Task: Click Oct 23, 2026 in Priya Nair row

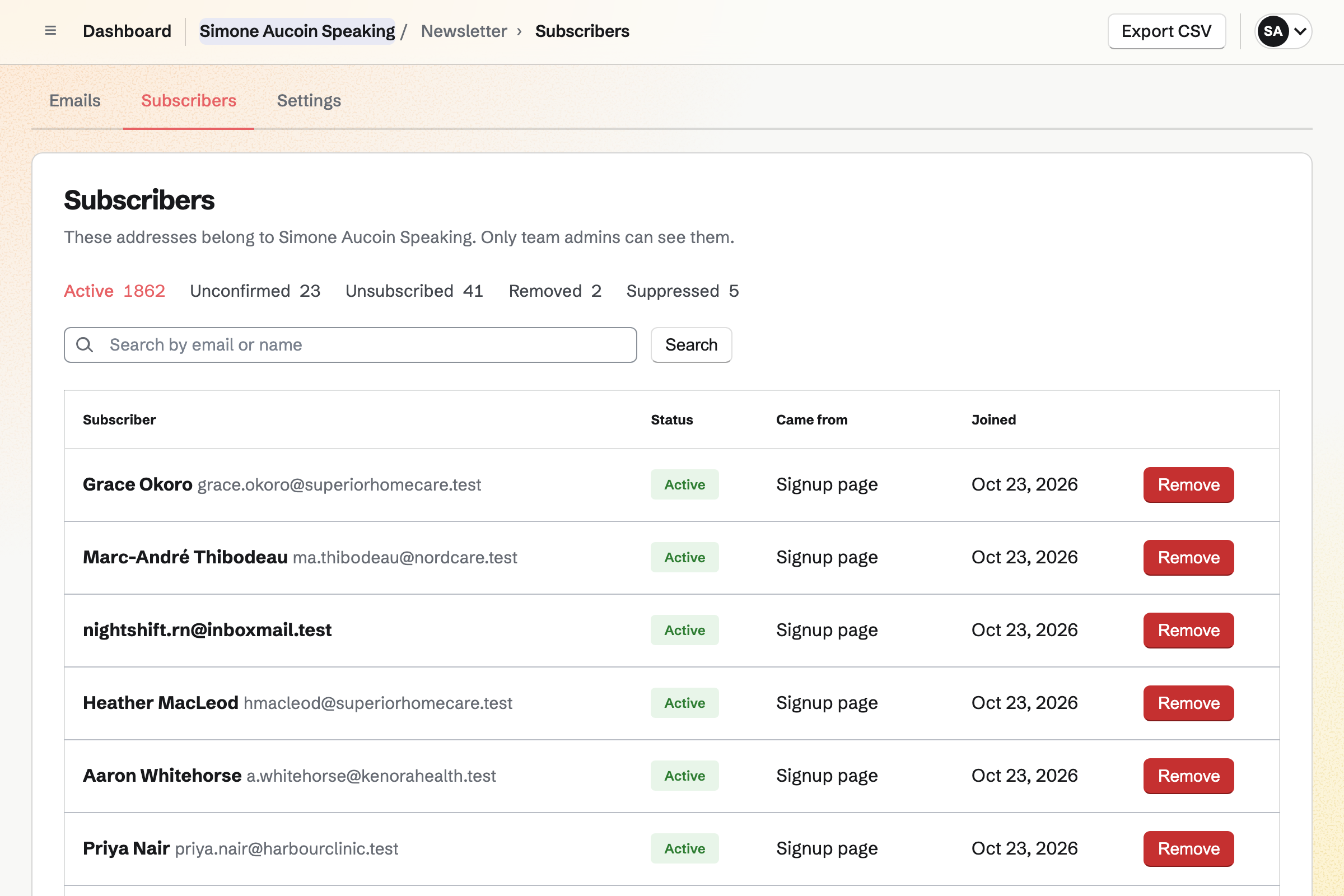Action: [1025, 848]
